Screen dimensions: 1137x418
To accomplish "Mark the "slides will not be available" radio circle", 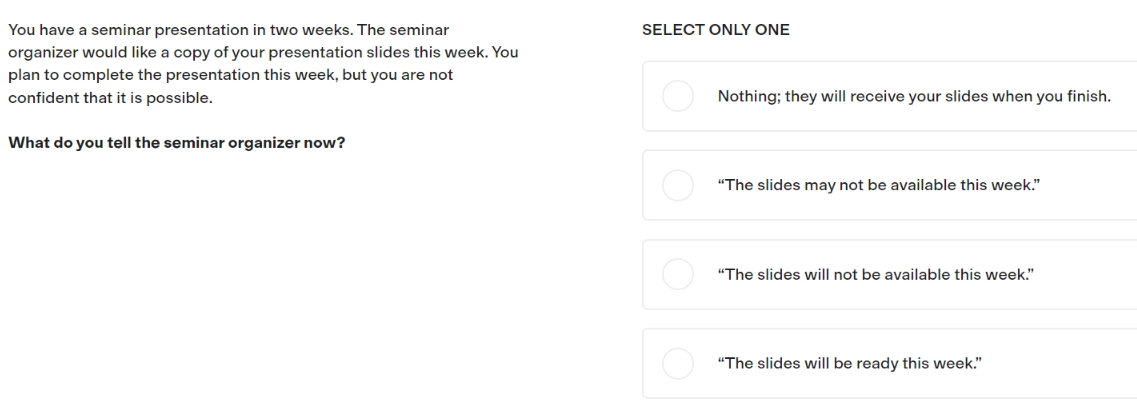I will 678,274.
